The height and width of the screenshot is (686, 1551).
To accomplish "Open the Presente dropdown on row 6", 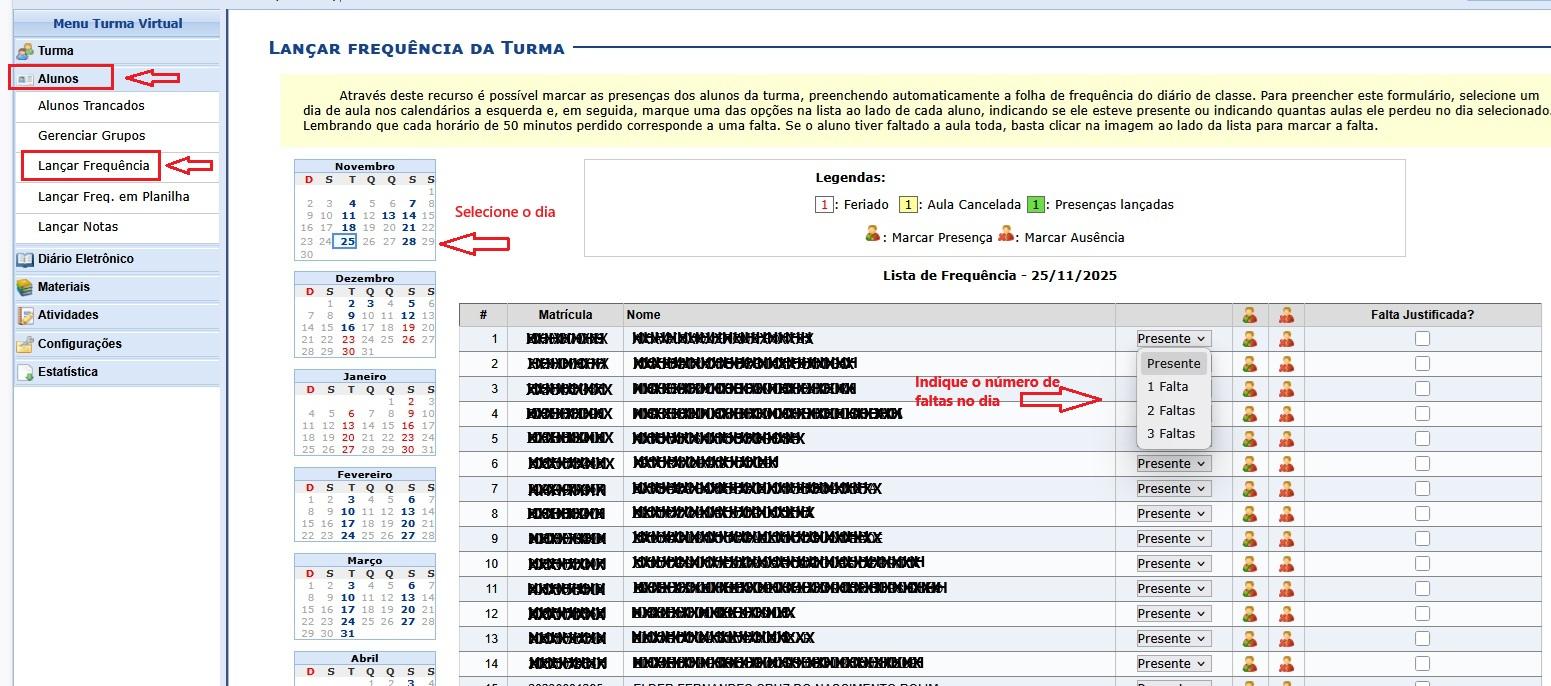I will (1173, 463).
